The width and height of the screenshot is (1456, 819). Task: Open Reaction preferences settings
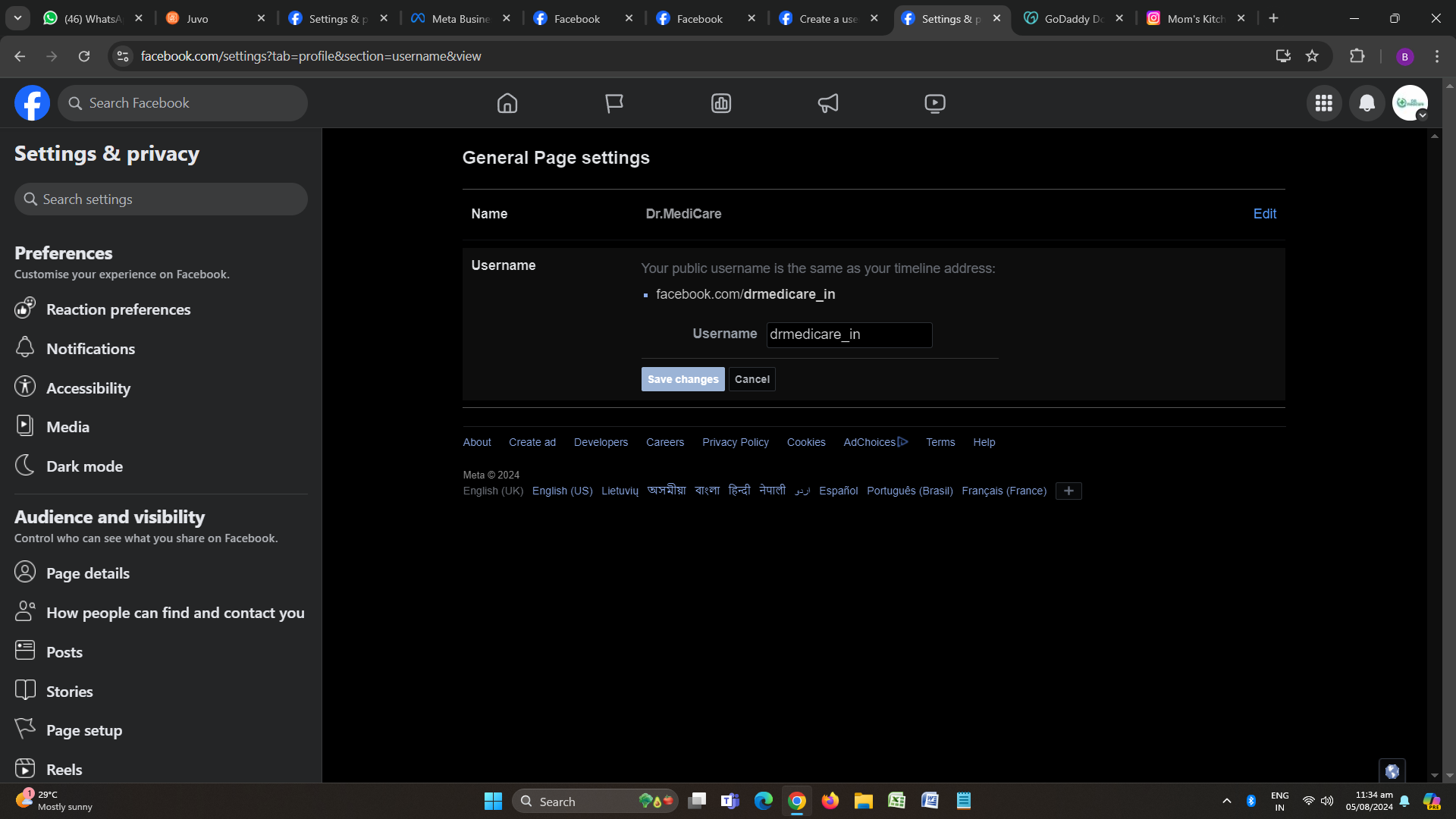tap(118, 309)
